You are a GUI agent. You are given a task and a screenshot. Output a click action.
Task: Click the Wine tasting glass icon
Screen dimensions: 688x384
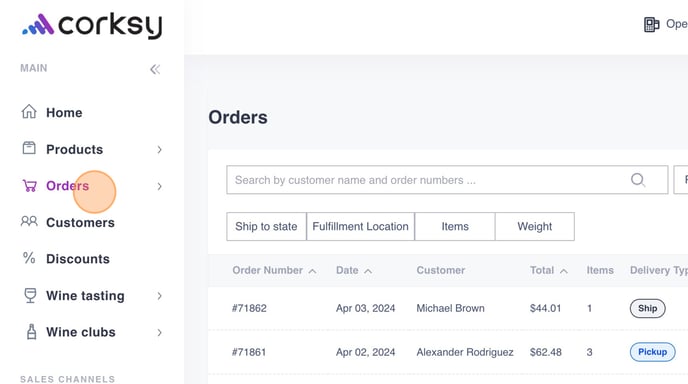(30, 295)
